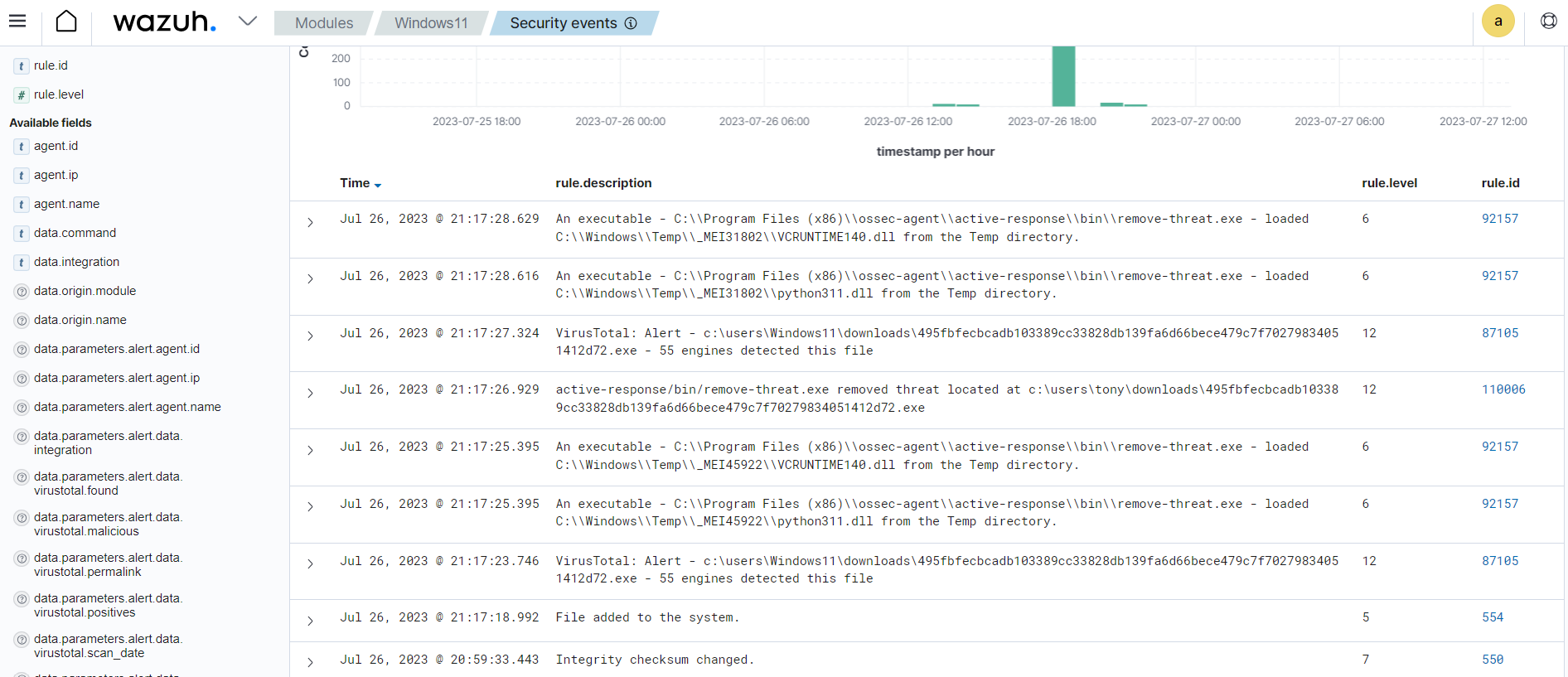This screenshot has height=677, width=1568.
Task: Open rule 110006 link
Action: [x=1503, y=389]
